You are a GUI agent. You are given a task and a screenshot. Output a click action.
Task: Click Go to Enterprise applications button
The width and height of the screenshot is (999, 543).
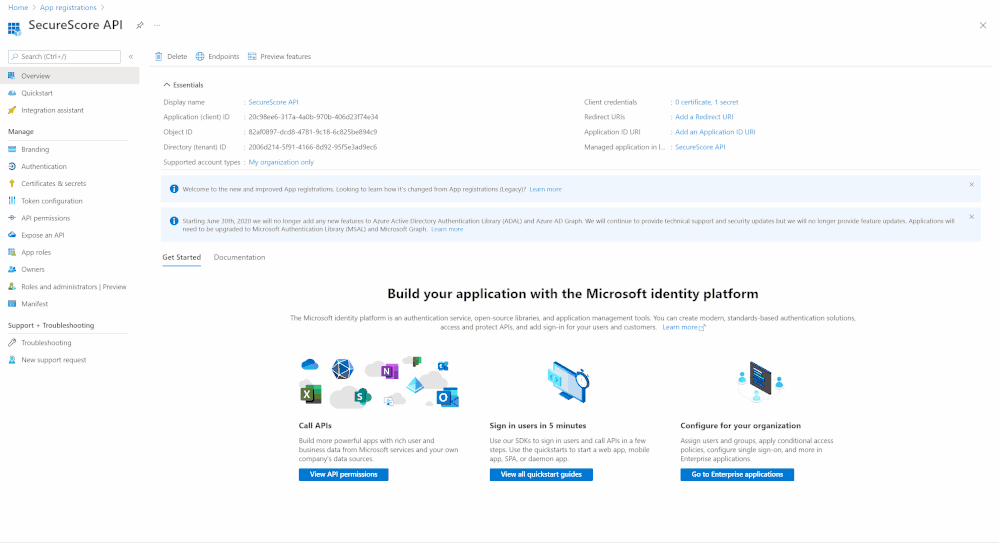point(737,475)
